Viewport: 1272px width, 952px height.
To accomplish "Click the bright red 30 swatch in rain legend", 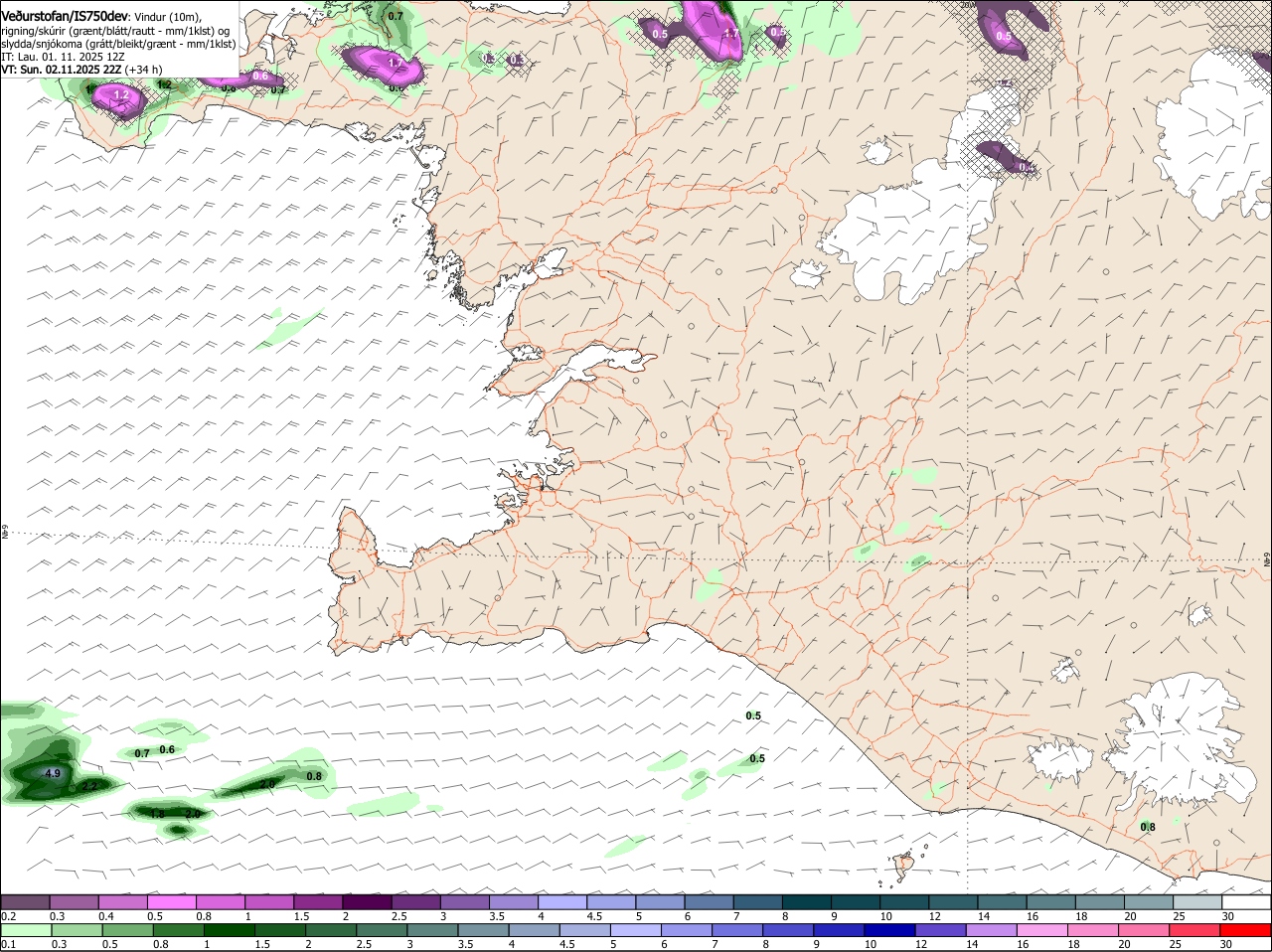I will click(1246, 930).
